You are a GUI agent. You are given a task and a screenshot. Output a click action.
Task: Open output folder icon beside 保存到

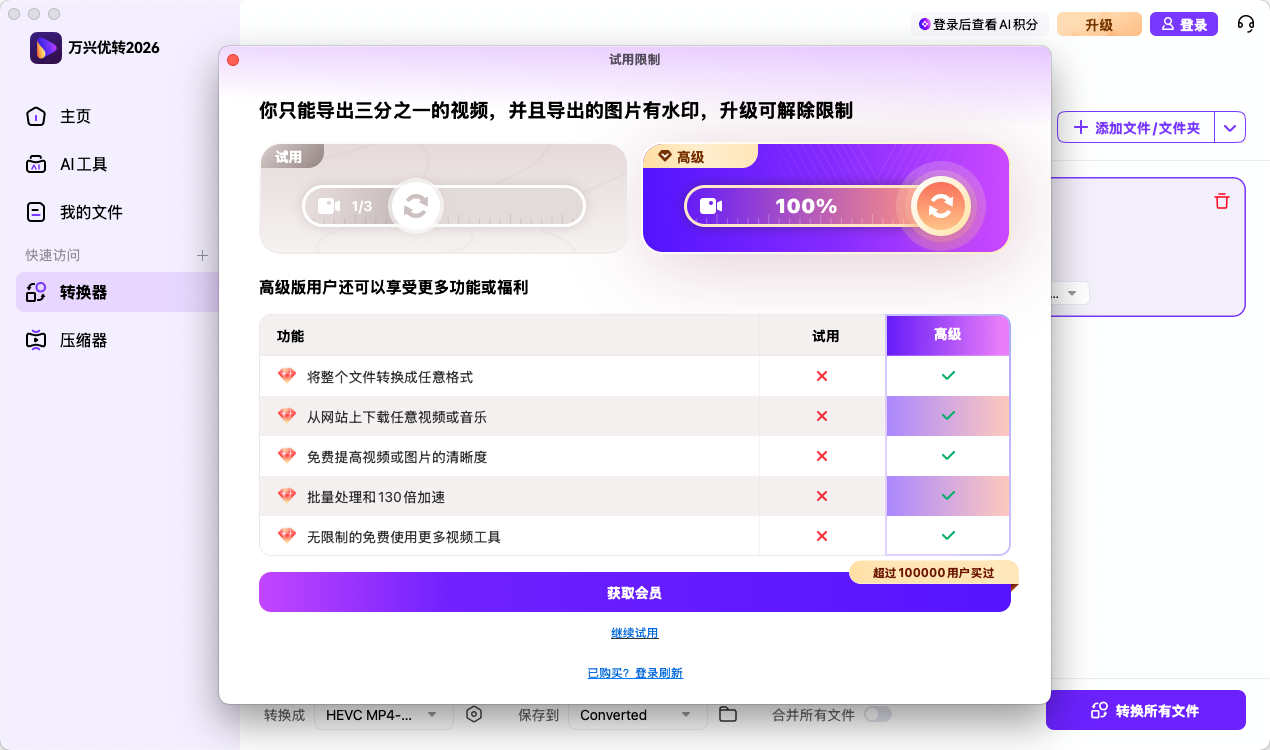point(727,714)
